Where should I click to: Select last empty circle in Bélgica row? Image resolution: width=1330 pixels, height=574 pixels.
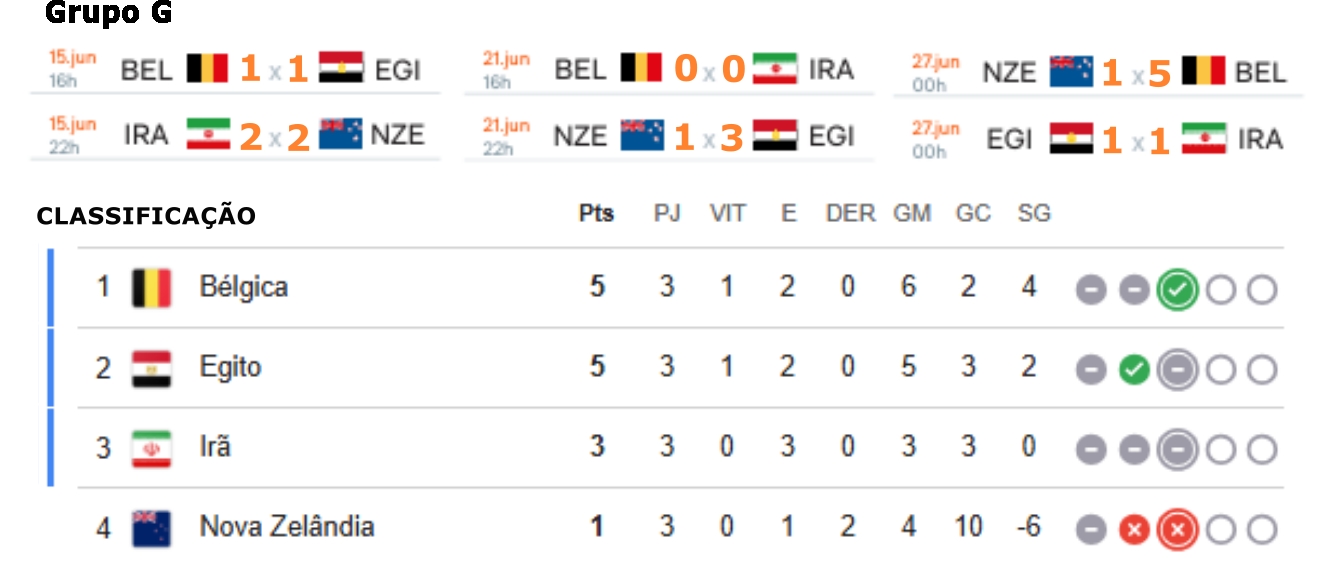(x=1262, y=291)
